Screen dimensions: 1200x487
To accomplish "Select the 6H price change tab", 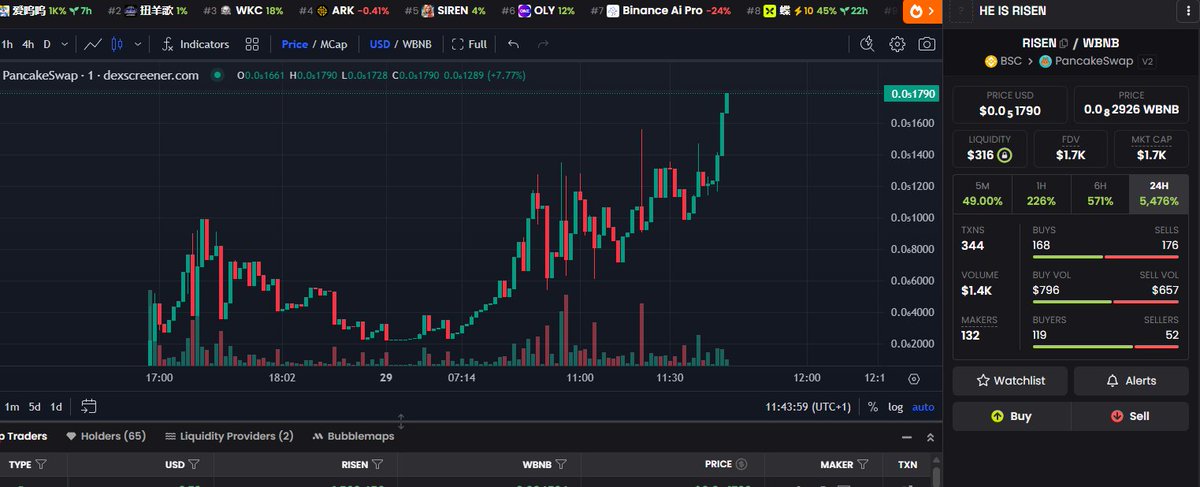I will tap(1099, 193).
